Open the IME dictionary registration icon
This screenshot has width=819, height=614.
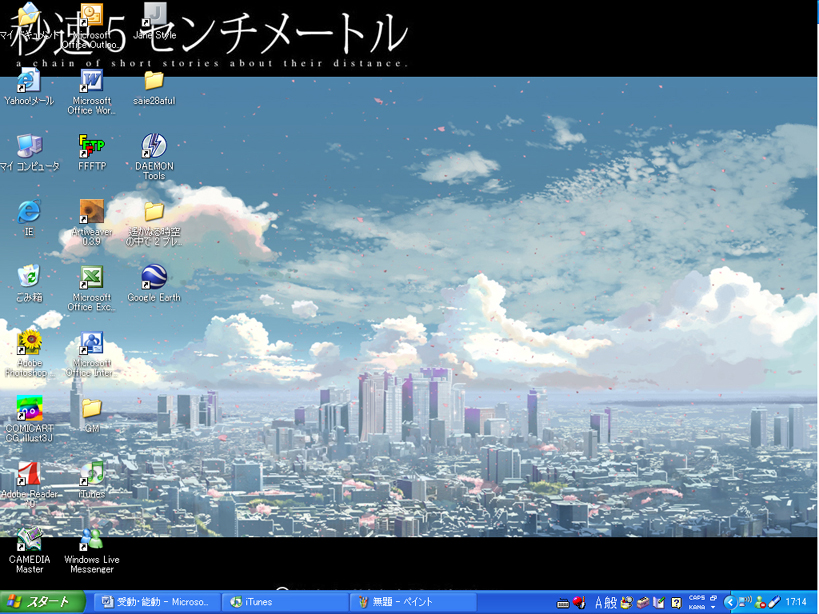coord(659,603)
